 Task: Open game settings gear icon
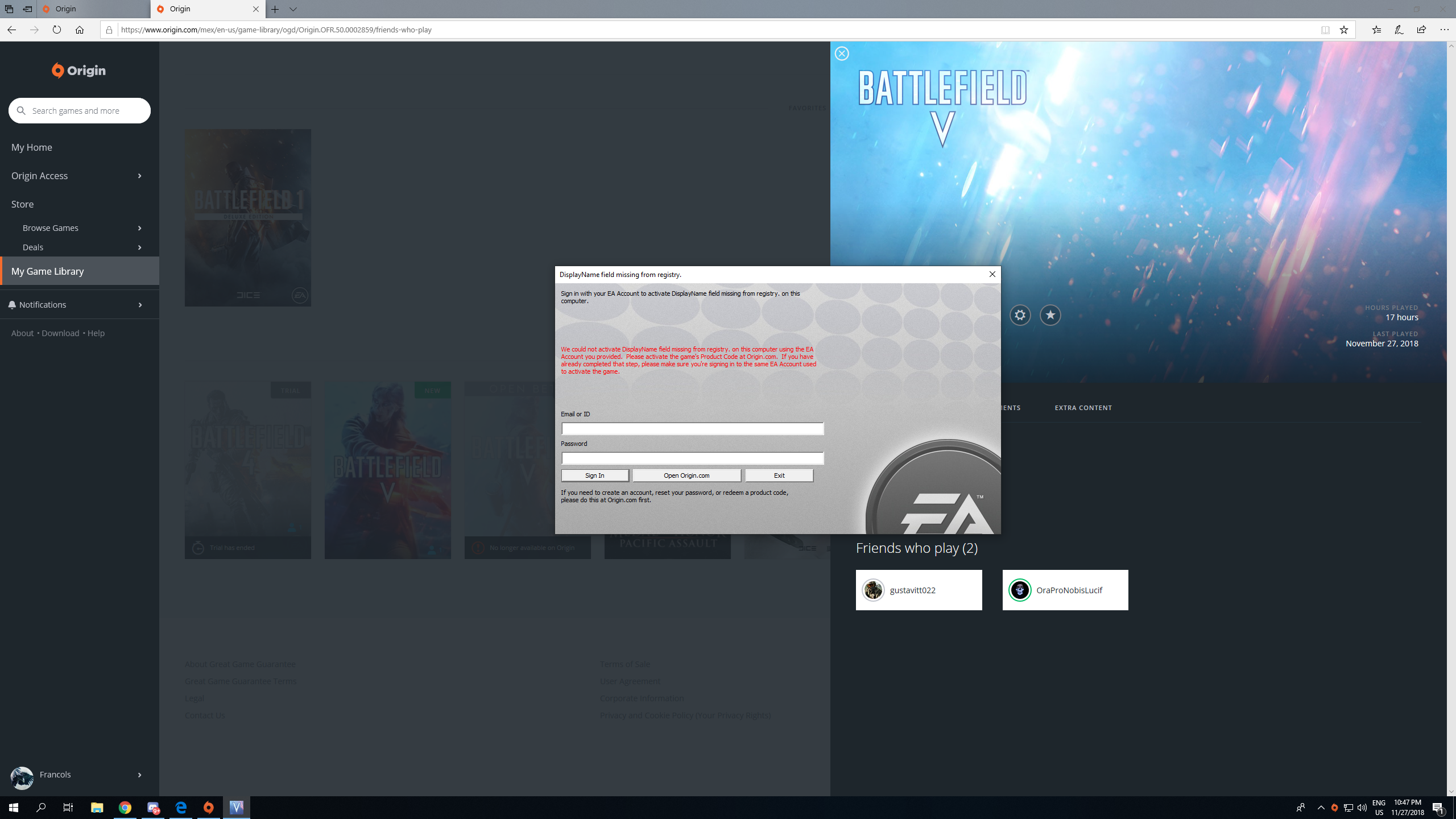click(x=1020, y=315)
